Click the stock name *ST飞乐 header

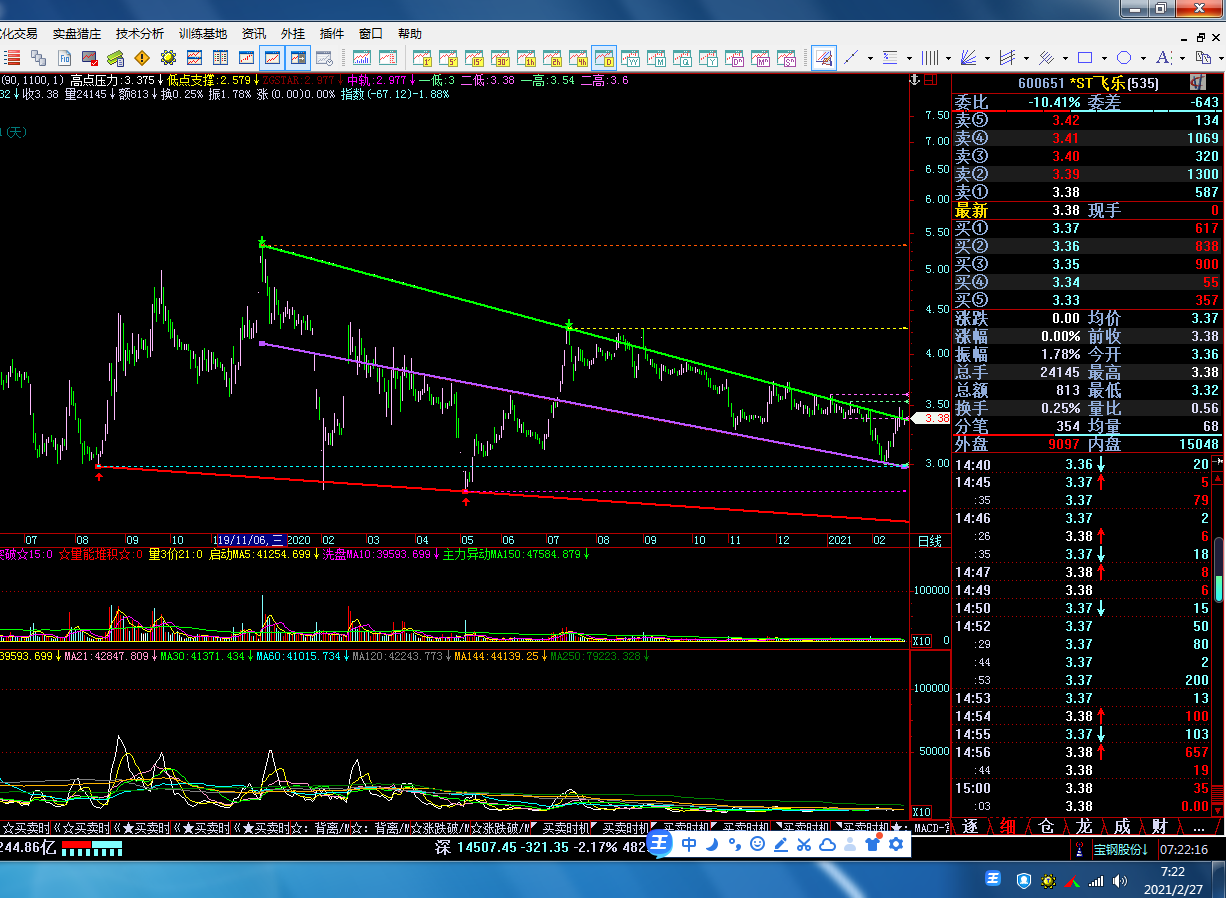[x=1095, y=83]
